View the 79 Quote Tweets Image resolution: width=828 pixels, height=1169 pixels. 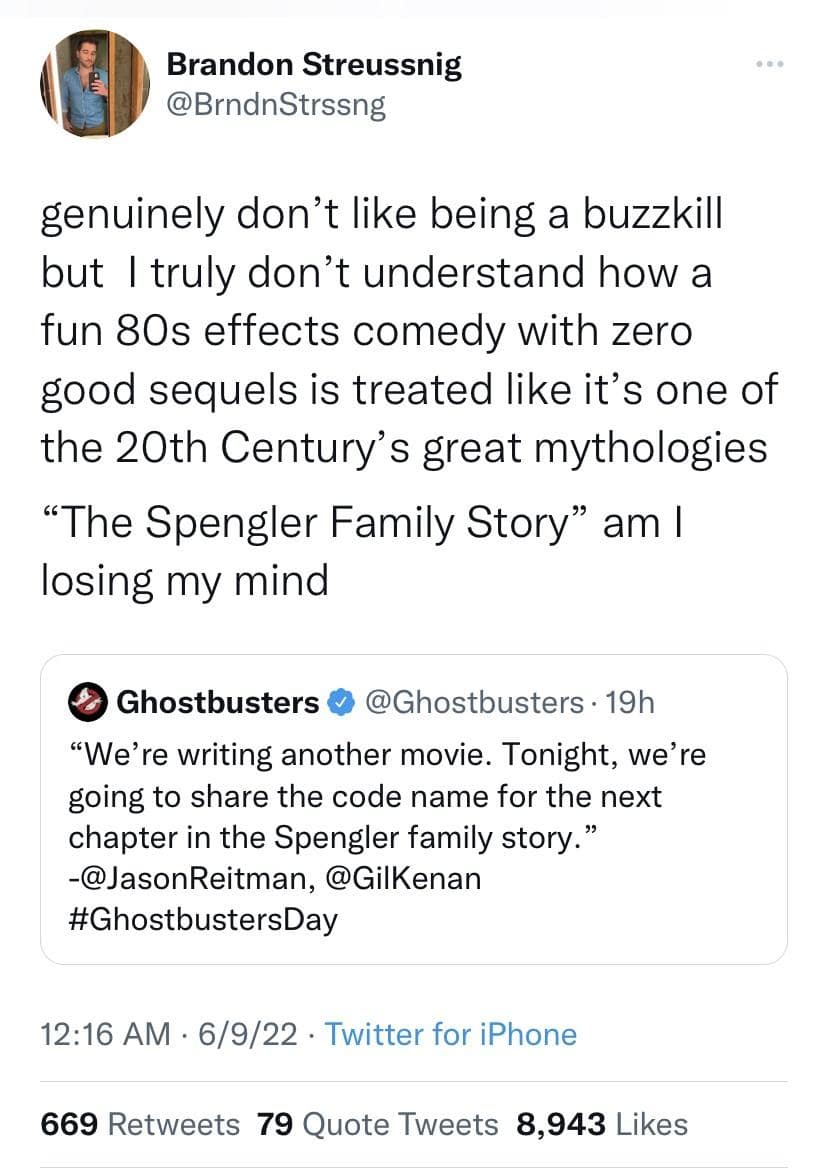377,1124
